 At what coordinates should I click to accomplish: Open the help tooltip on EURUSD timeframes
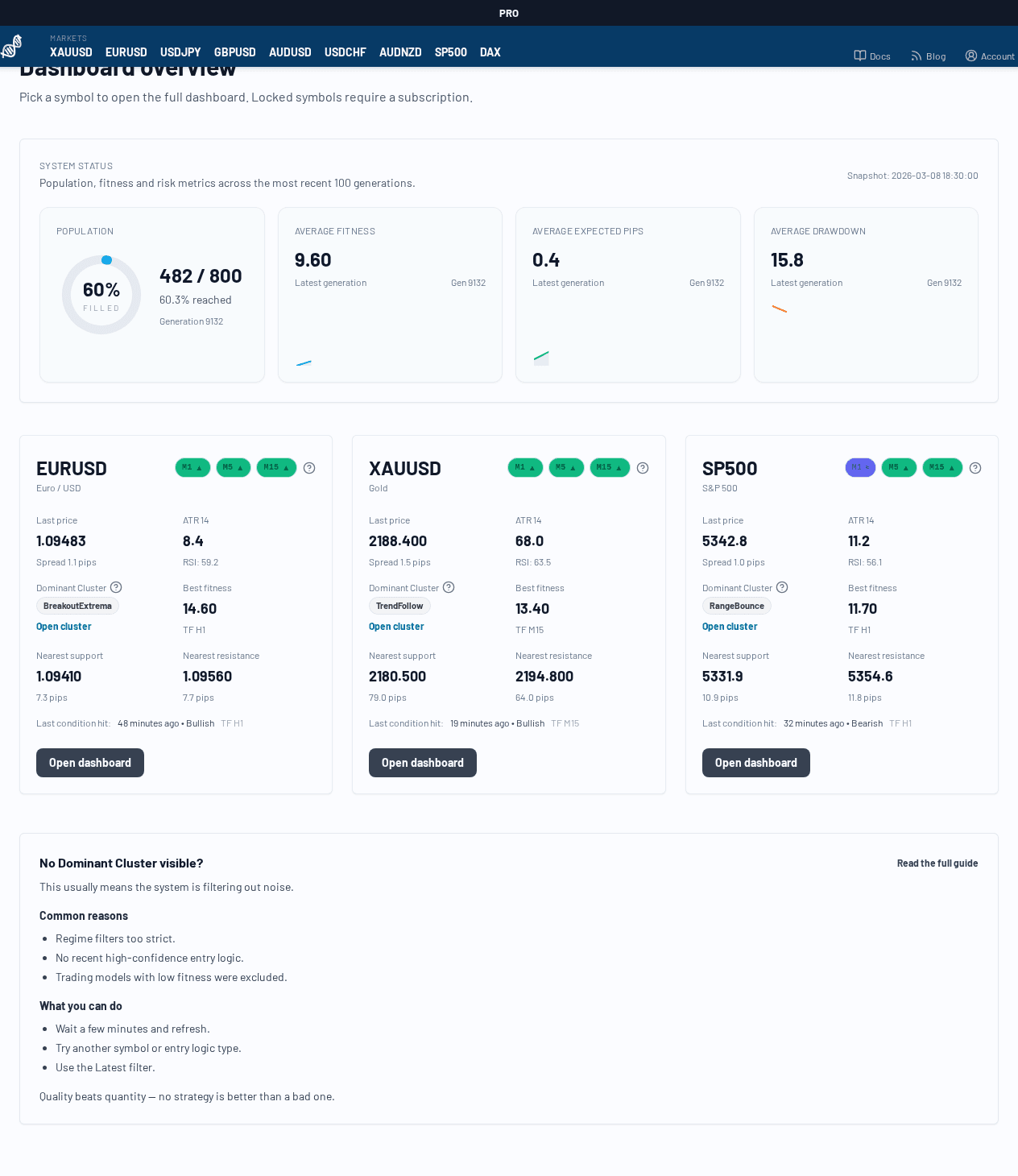(309, 467)
